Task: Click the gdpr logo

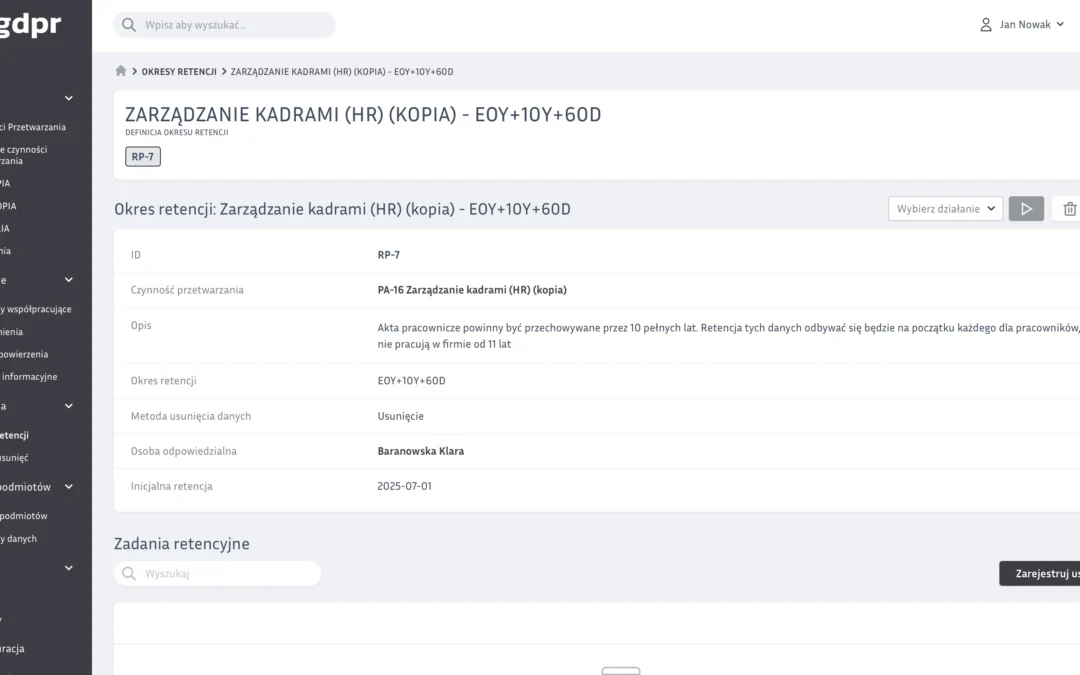Action: click(x=30, y=25)
